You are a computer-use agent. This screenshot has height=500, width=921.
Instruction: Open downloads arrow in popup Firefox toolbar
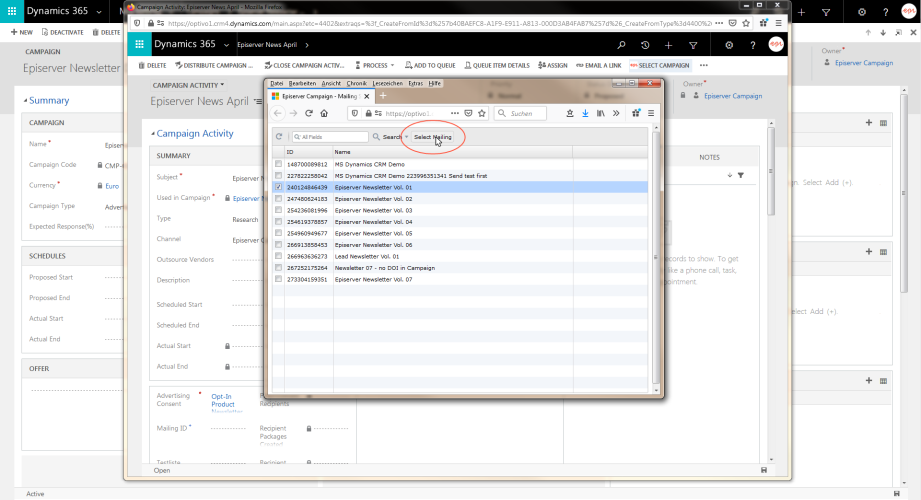tap(585, 113)
